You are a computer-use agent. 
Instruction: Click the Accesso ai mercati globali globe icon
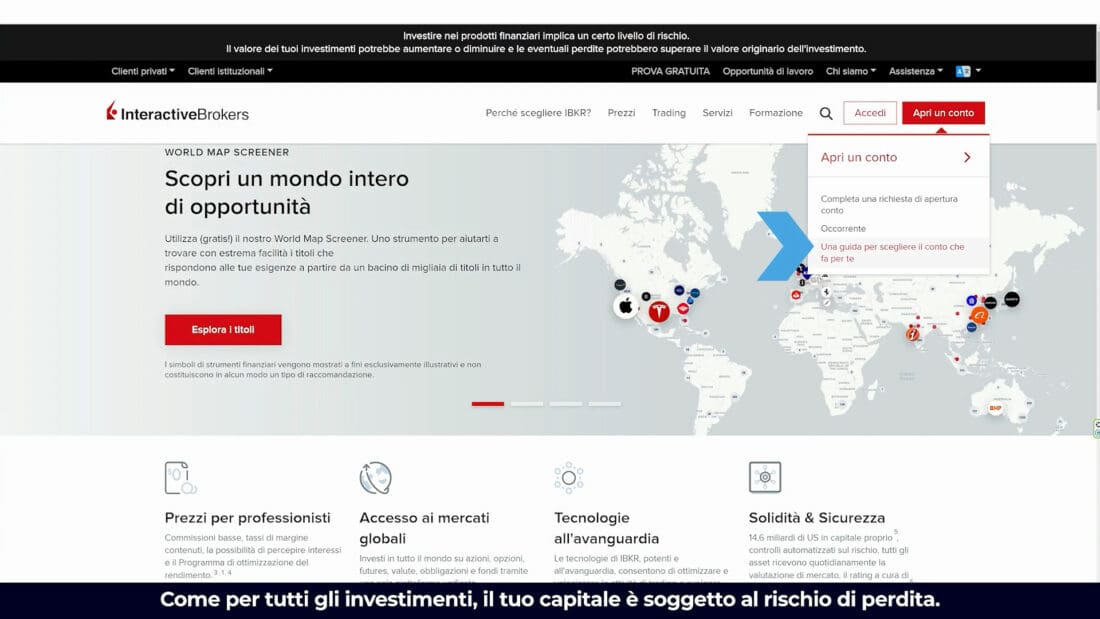[x=375, y=478]
